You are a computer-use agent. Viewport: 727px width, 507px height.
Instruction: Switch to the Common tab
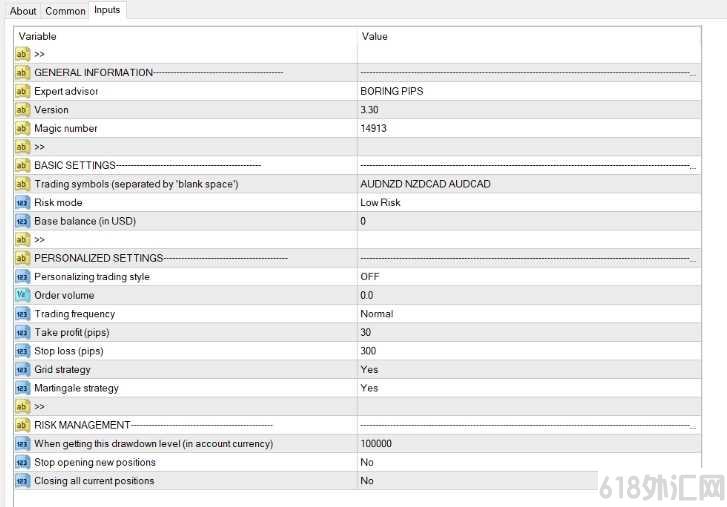[65, 11]
